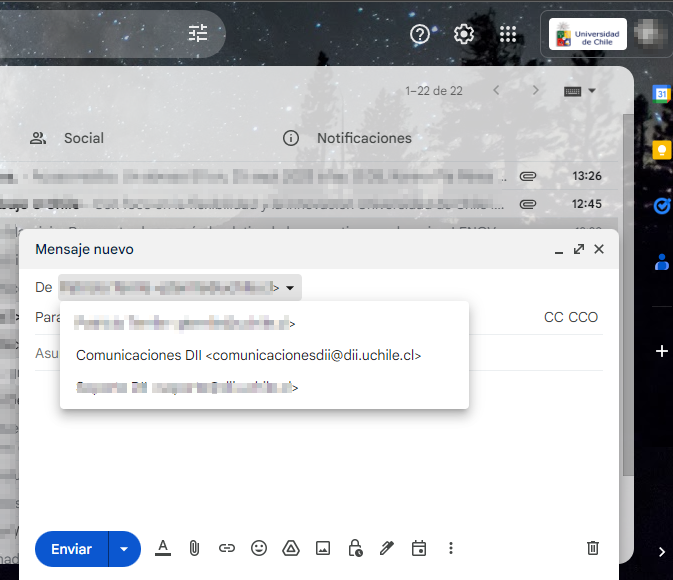Image resolution: width=673 pixels, height=580 pixels.
Task: Attach files with paperclip icon
Action: pos(194,548)
